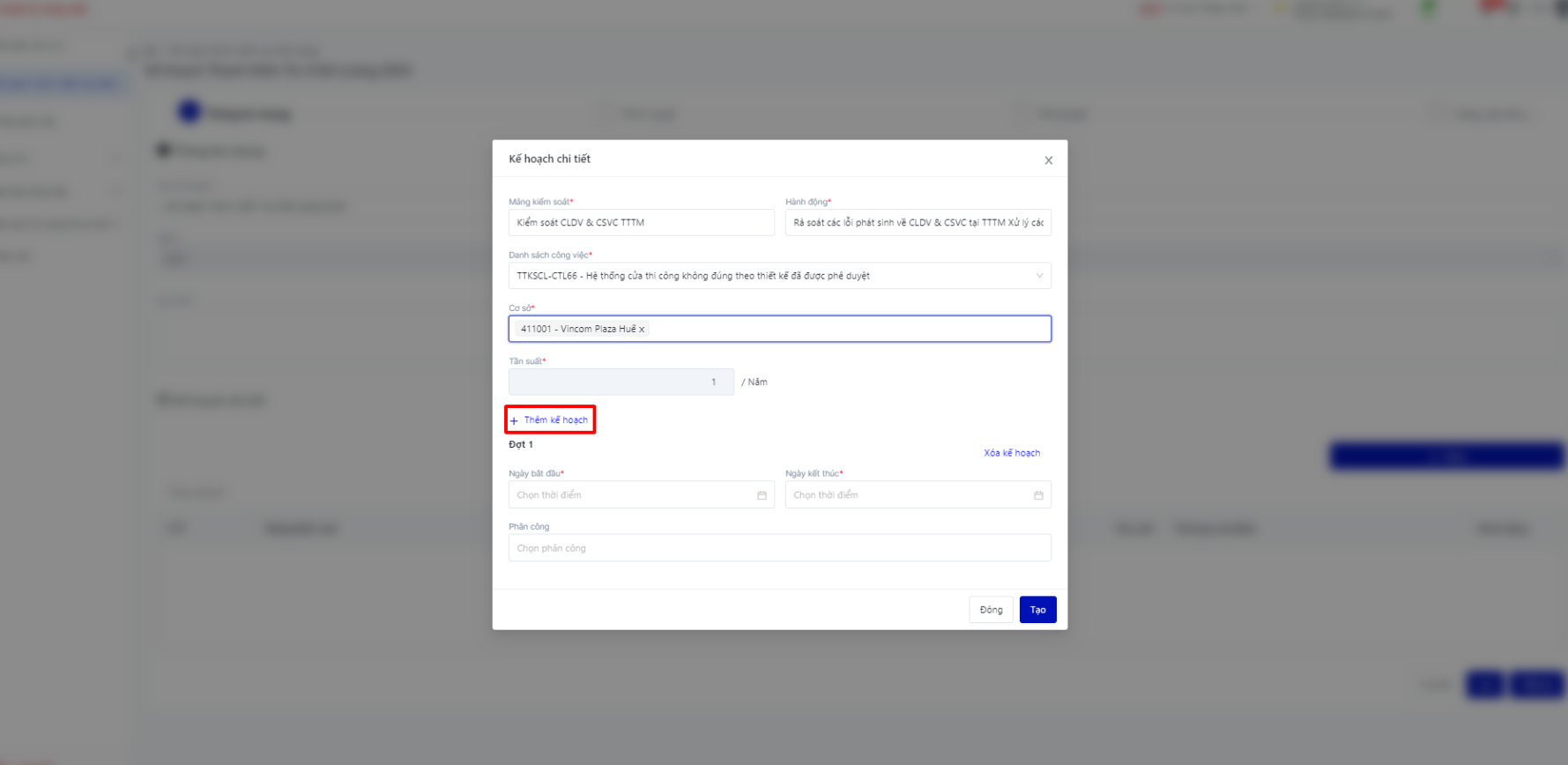Click the selected TTKSCL-CTL66 job value
1568x765 pixels.
point(693,276)
